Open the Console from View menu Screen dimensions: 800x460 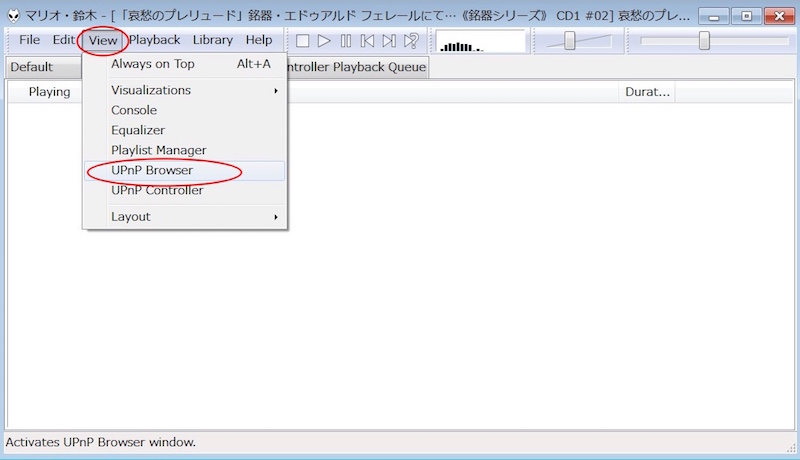click(x=185, y=110)
